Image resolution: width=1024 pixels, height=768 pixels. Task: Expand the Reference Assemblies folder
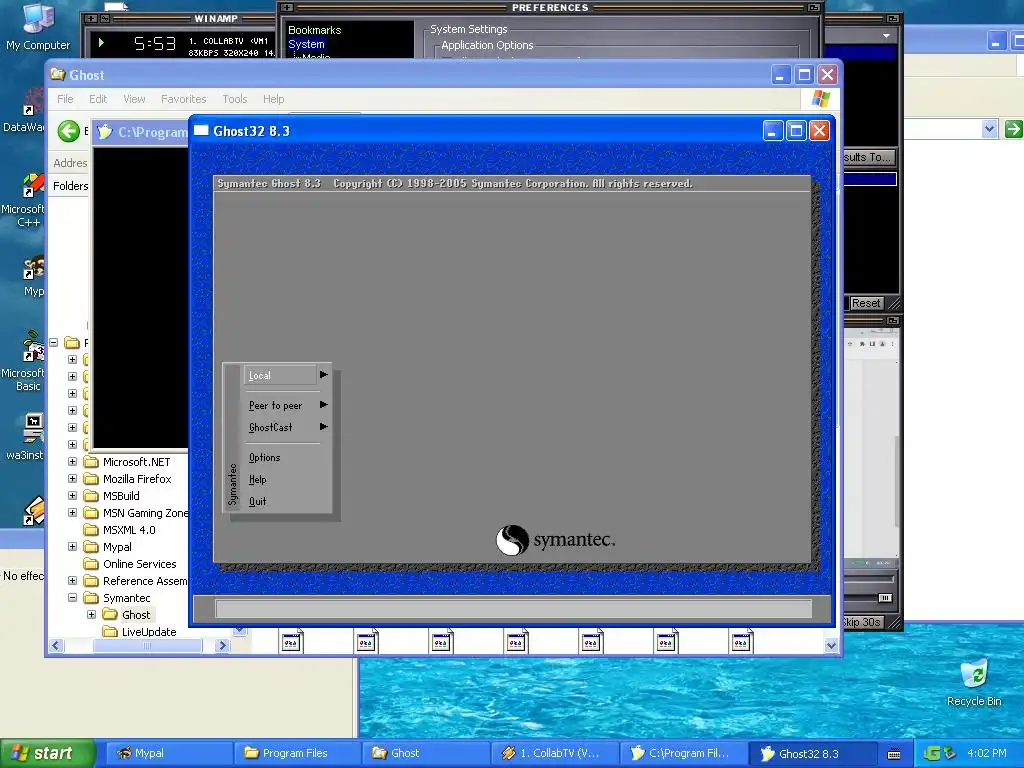point(72,581)
